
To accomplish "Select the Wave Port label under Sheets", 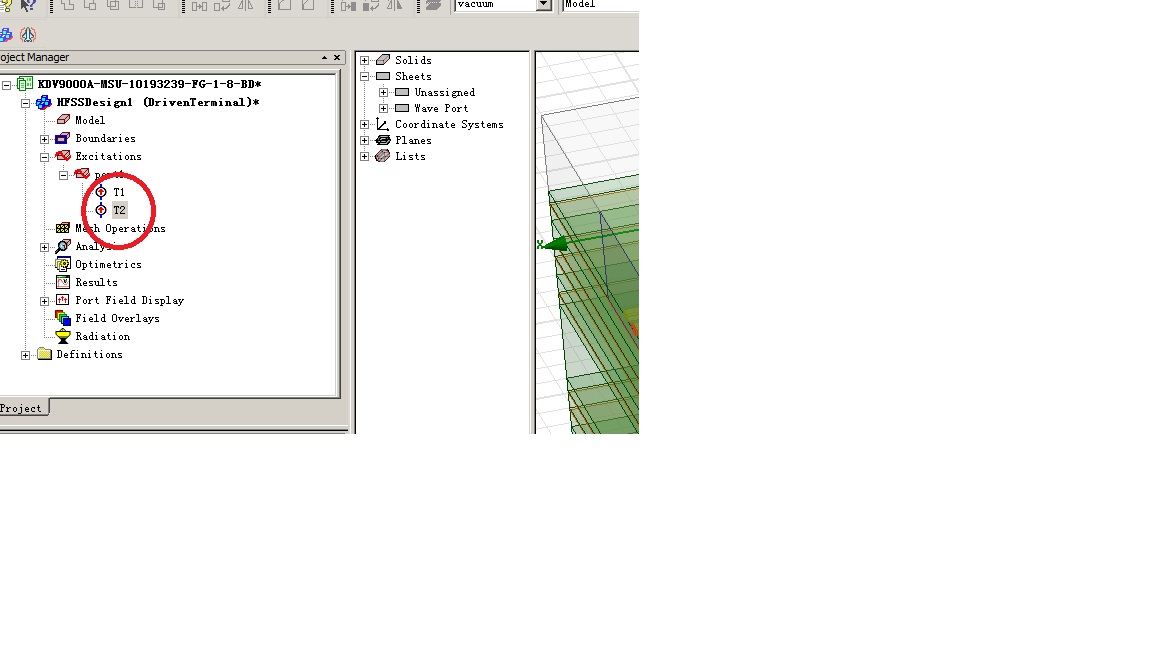I will pyautogui.click(x=441, y=109).
